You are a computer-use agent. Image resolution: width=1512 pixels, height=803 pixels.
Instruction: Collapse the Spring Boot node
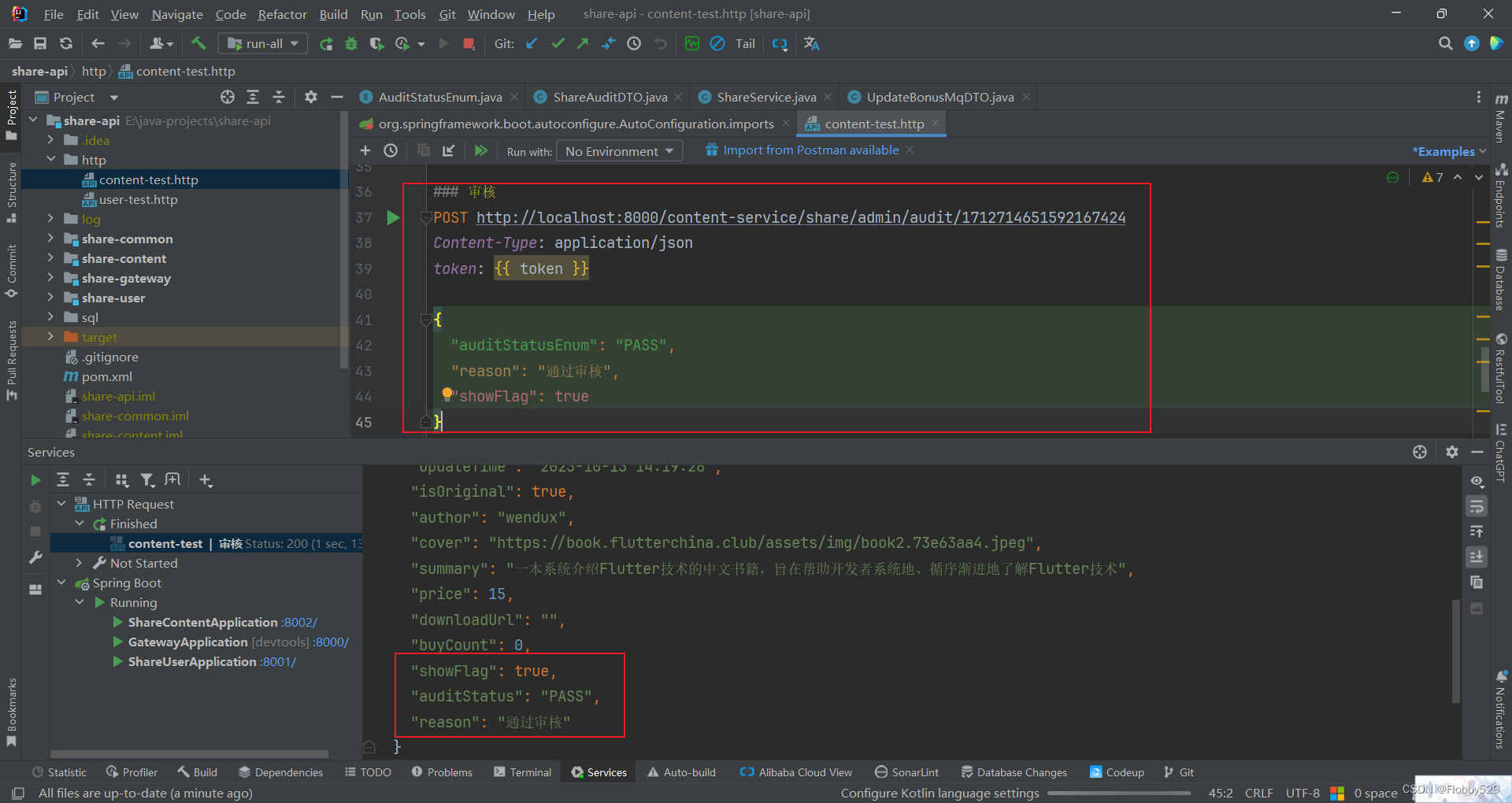(61, 583)
